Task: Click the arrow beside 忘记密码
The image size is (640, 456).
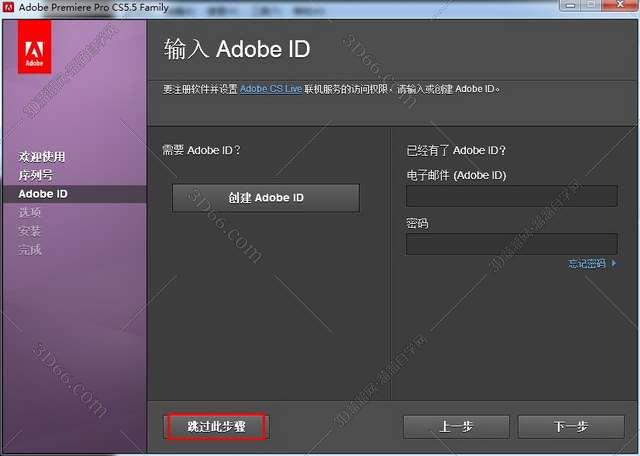Action: tap(614, 264)
